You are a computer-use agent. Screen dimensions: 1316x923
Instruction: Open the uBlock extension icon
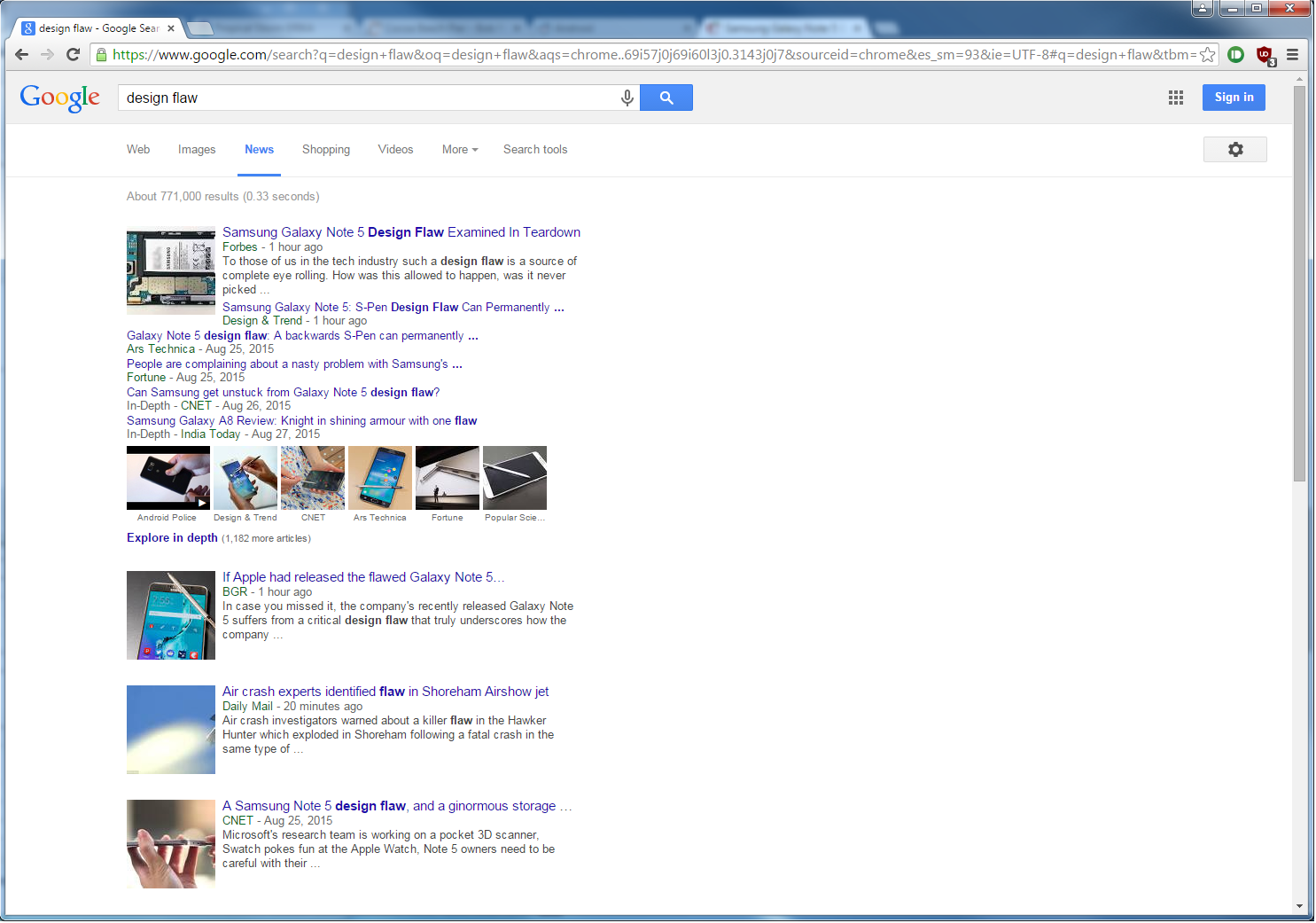click(1265, 56)
